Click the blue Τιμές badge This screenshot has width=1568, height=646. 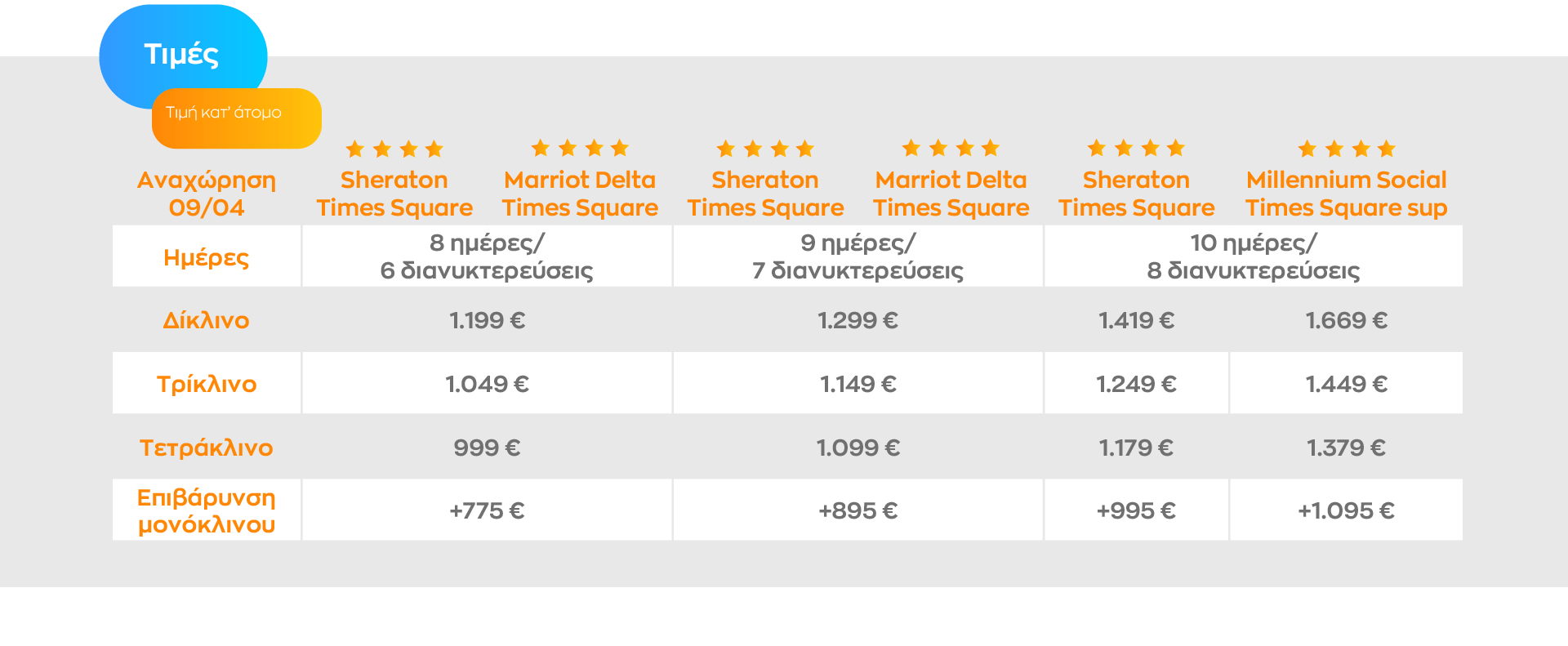(x=182, y=54)
